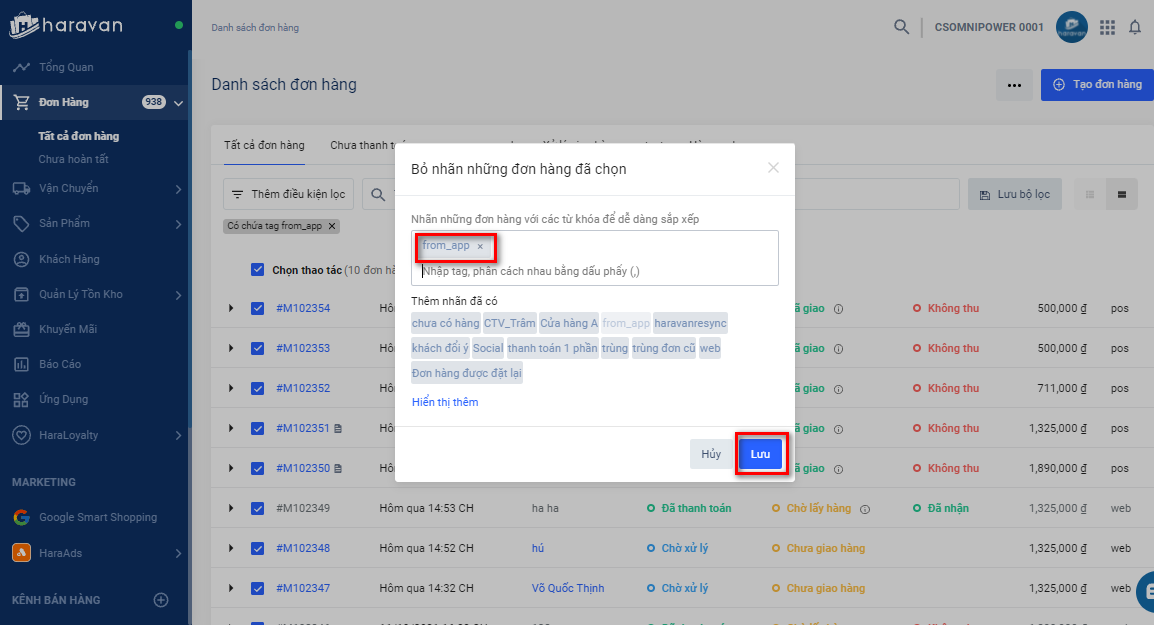Select the Tất cả đơn hàng tab
This screenshot has width=1154, height=625.
point(264,145)
